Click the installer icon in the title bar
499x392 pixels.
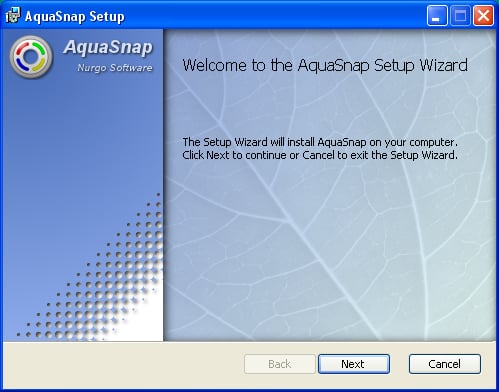click(13, 16)
